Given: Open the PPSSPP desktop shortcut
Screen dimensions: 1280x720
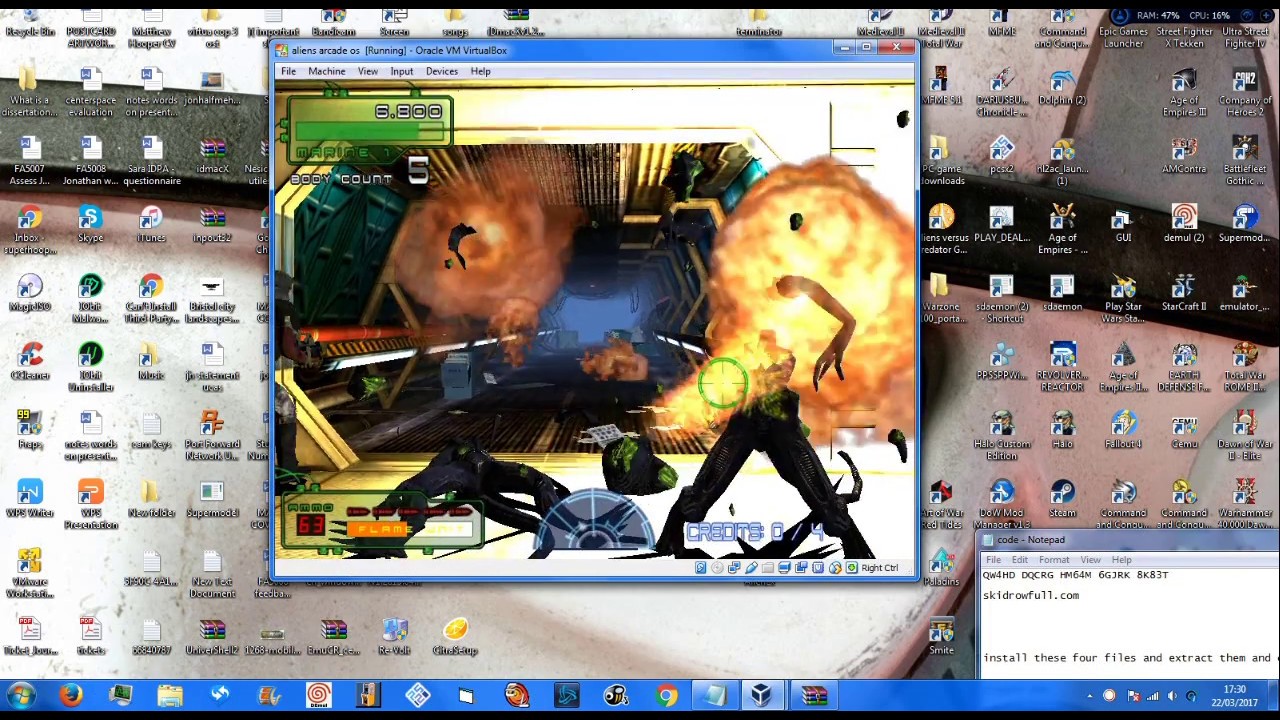Looking at the screenshot, I should [x=1001, y=361].
